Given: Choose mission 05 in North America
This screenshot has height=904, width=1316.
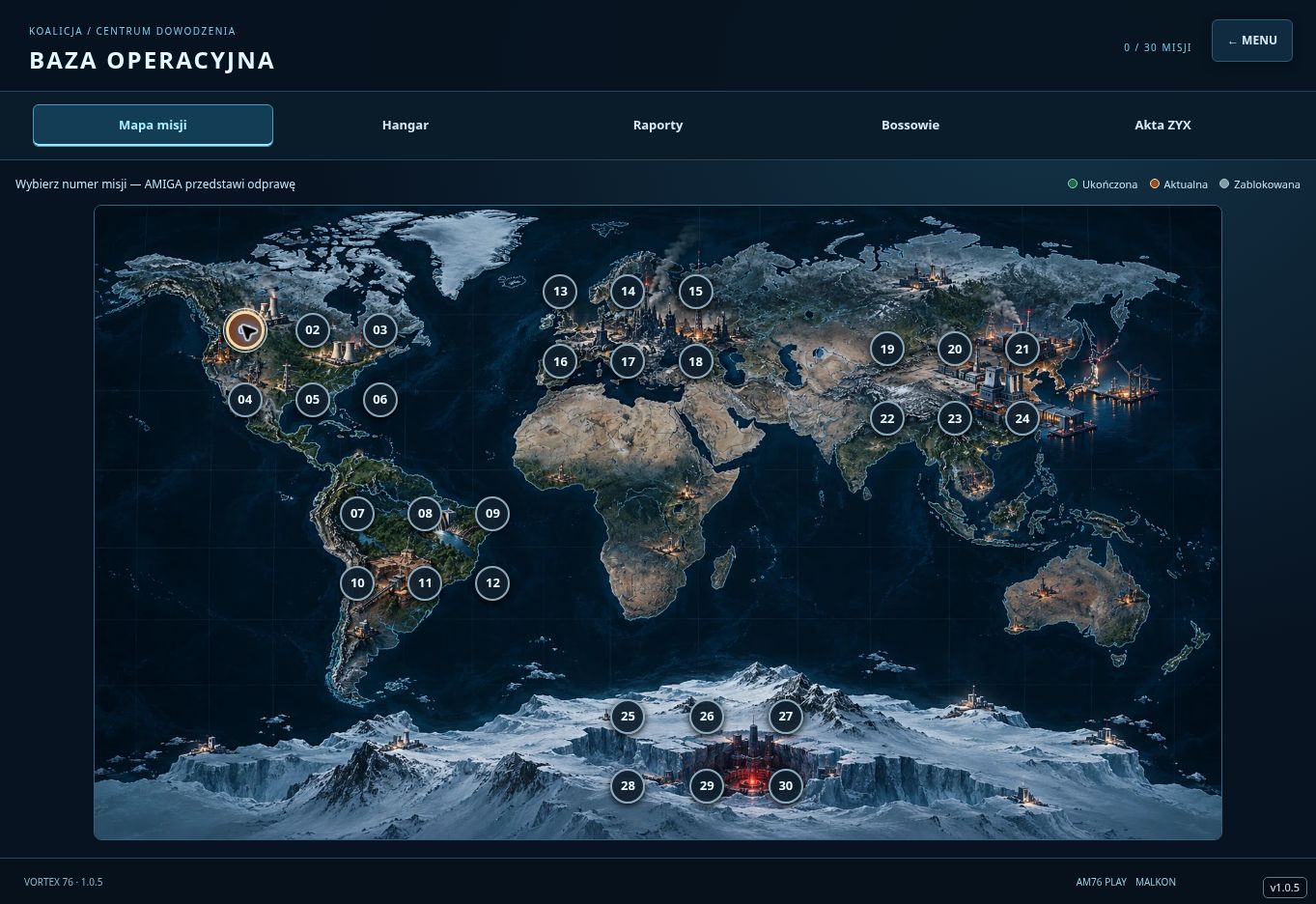Looking at the screenshot, I should pyautogui.click(x=312, y=400).
